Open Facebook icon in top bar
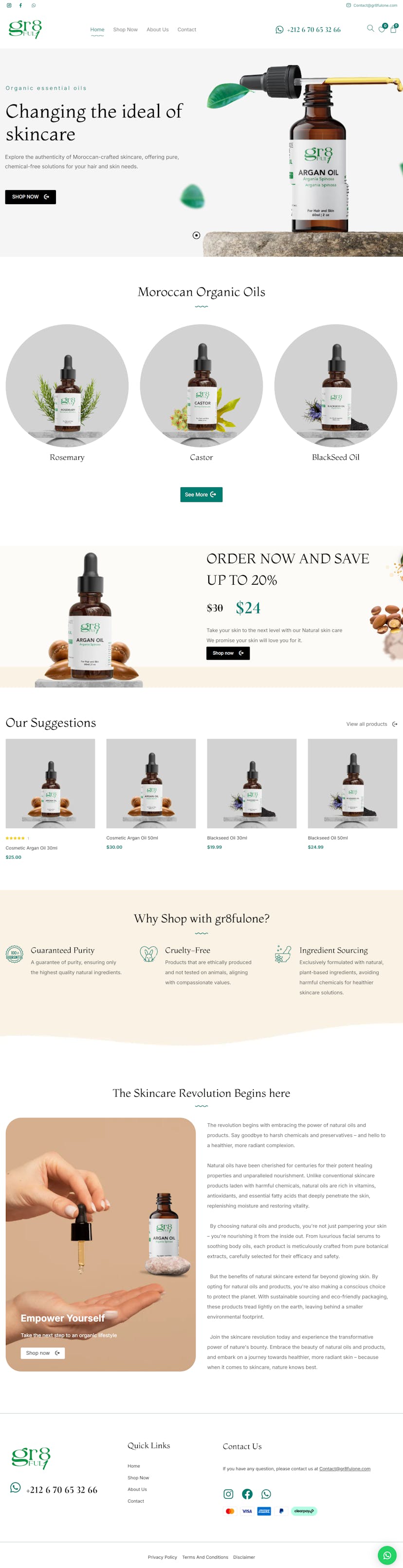The image size is (403, 1568). tap(20, 5)
